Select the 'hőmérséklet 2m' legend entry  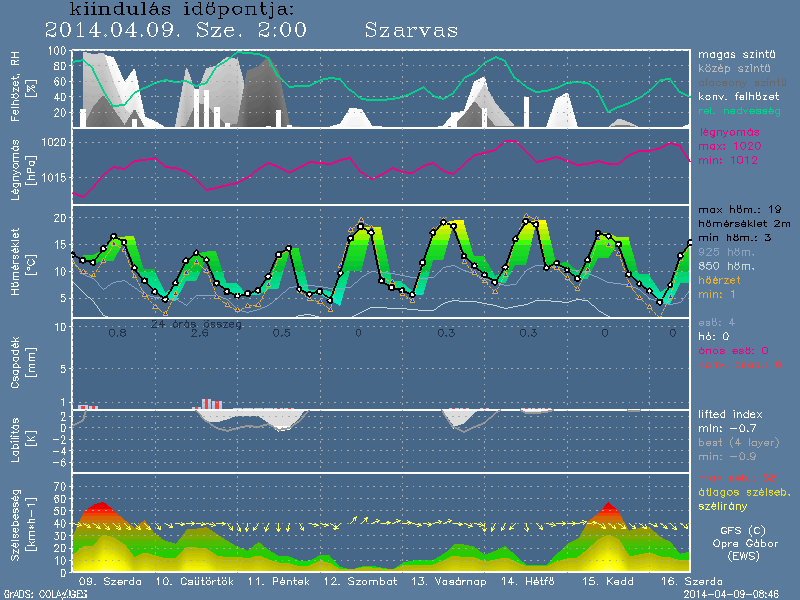tap(742, 225)
